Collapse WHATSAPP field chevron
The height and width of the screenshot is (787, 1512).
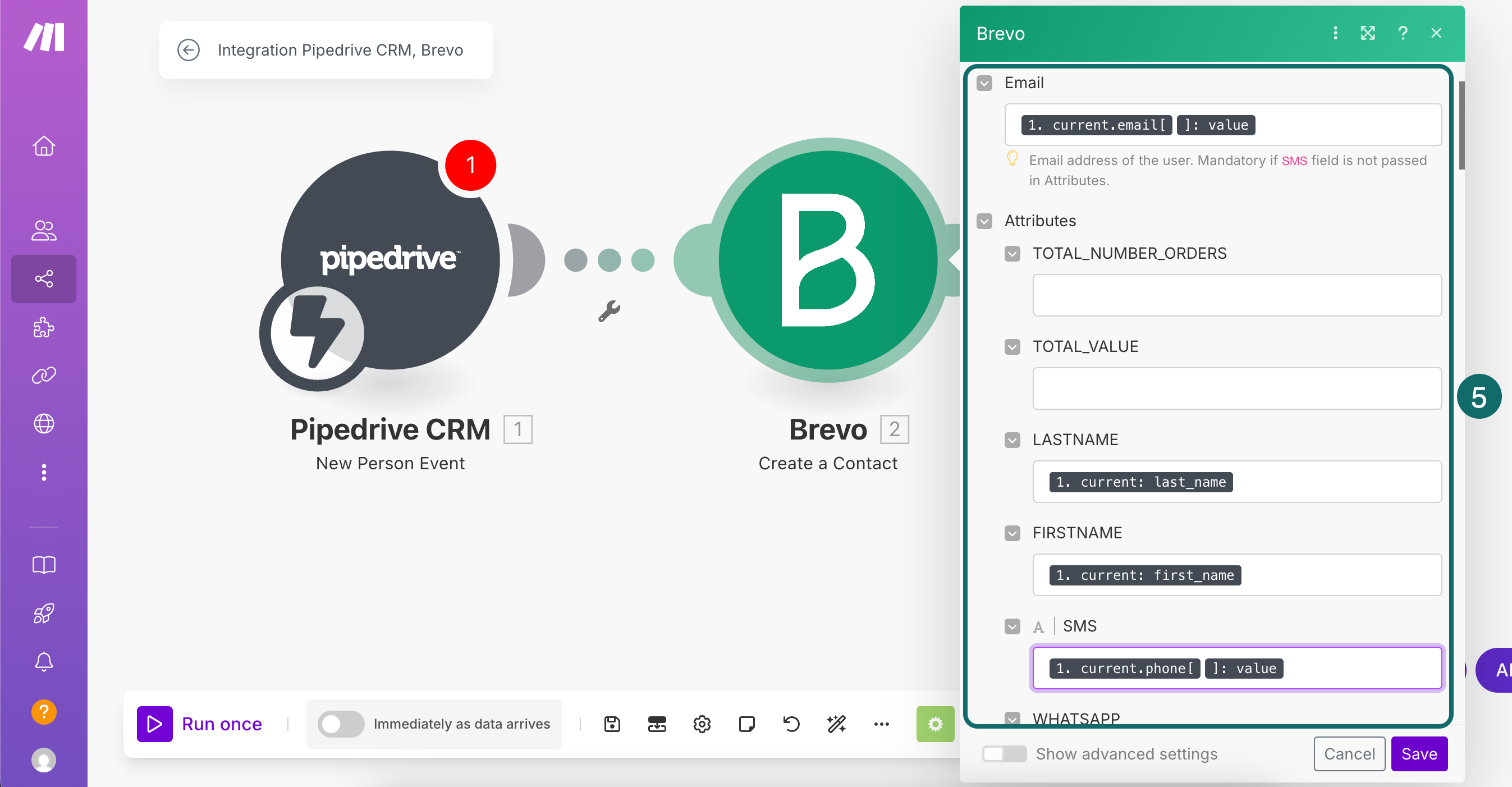coord(1012,718)
